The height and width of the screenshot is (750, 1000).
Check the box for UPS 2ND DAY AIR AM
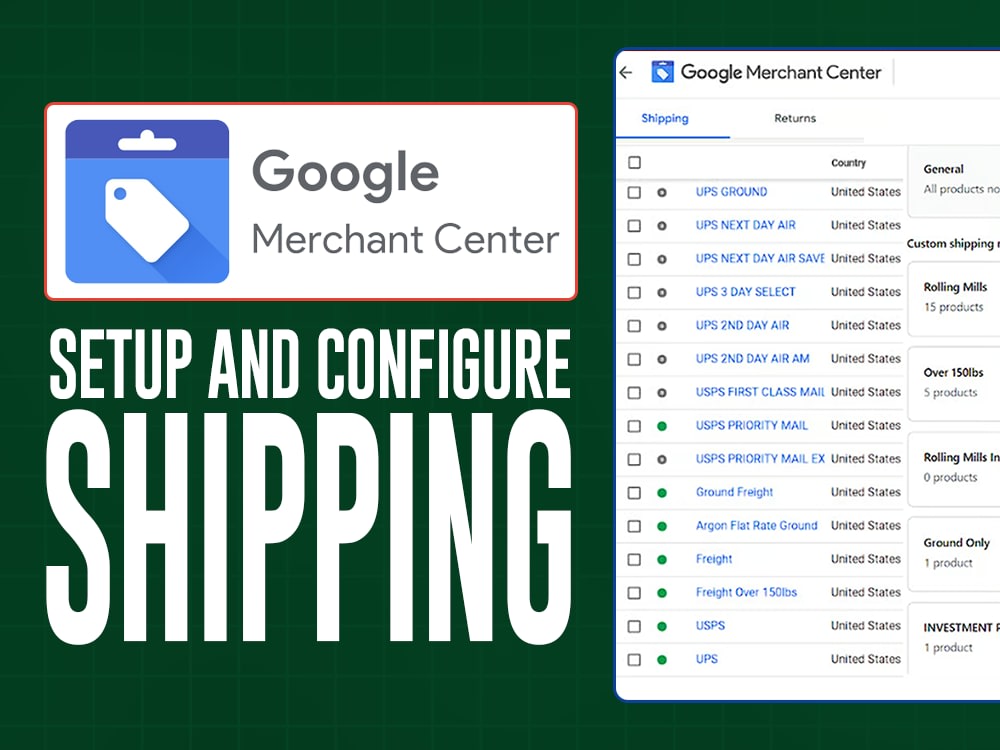[x=635, y=359]
